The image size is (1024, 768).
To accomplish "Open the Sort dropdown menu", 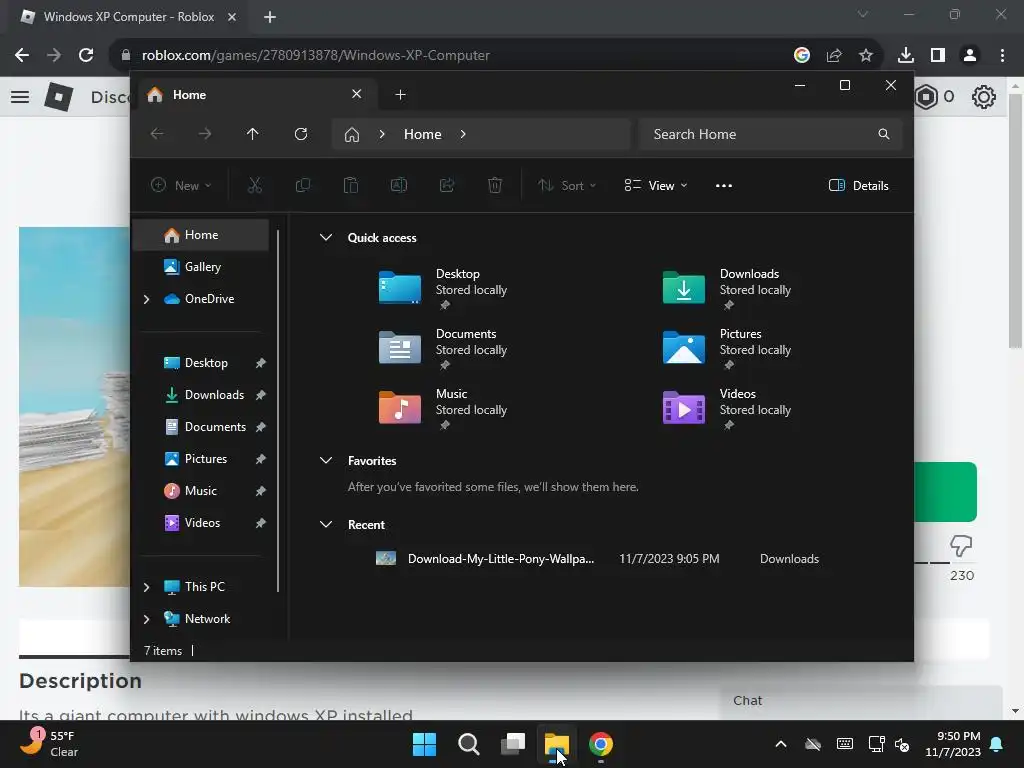I will pyautogui.click(x=566, y=185).
